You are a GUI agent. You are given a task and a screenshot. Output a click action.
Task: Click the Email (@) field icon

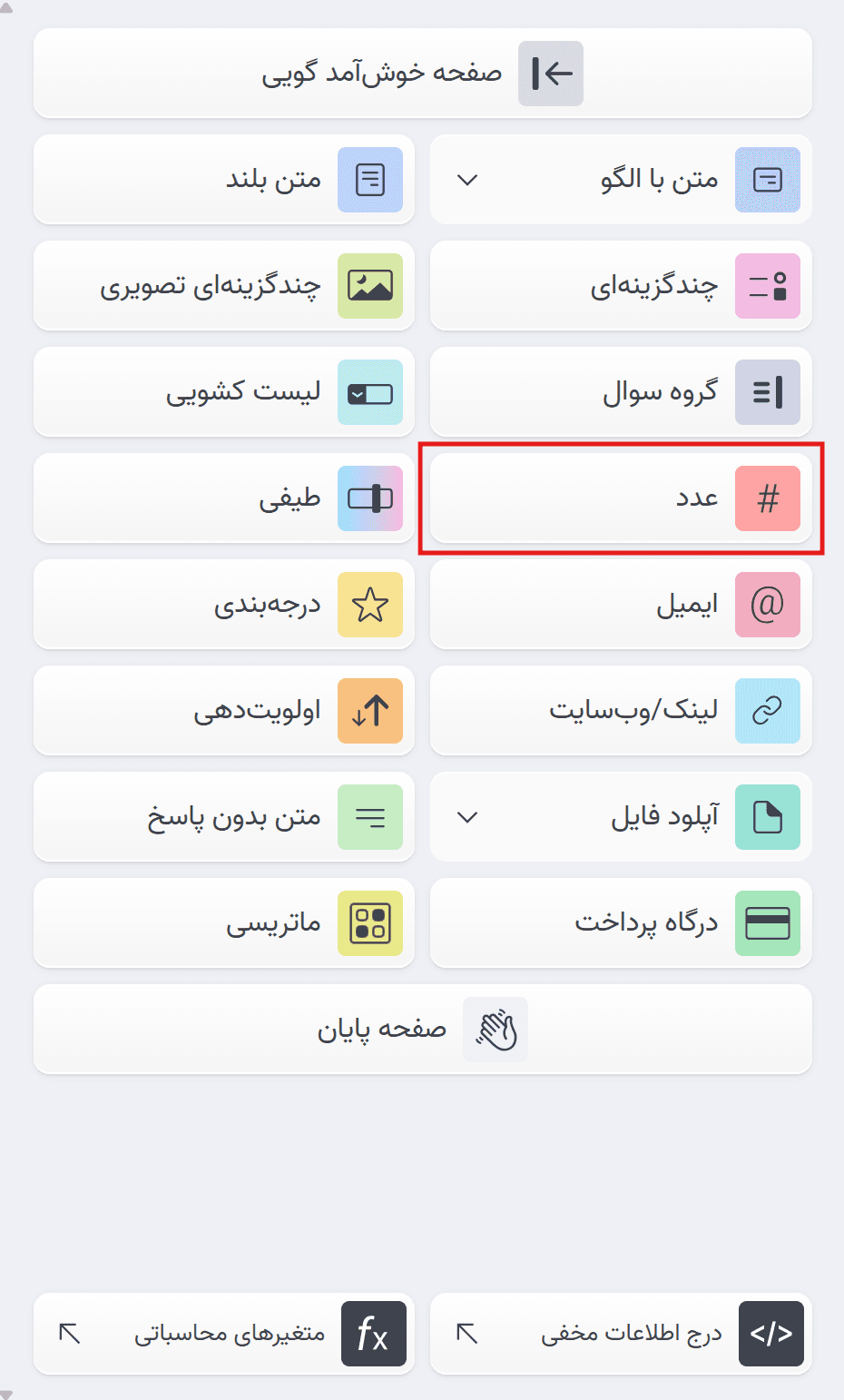pyautogui.click(x=768, y=605)
